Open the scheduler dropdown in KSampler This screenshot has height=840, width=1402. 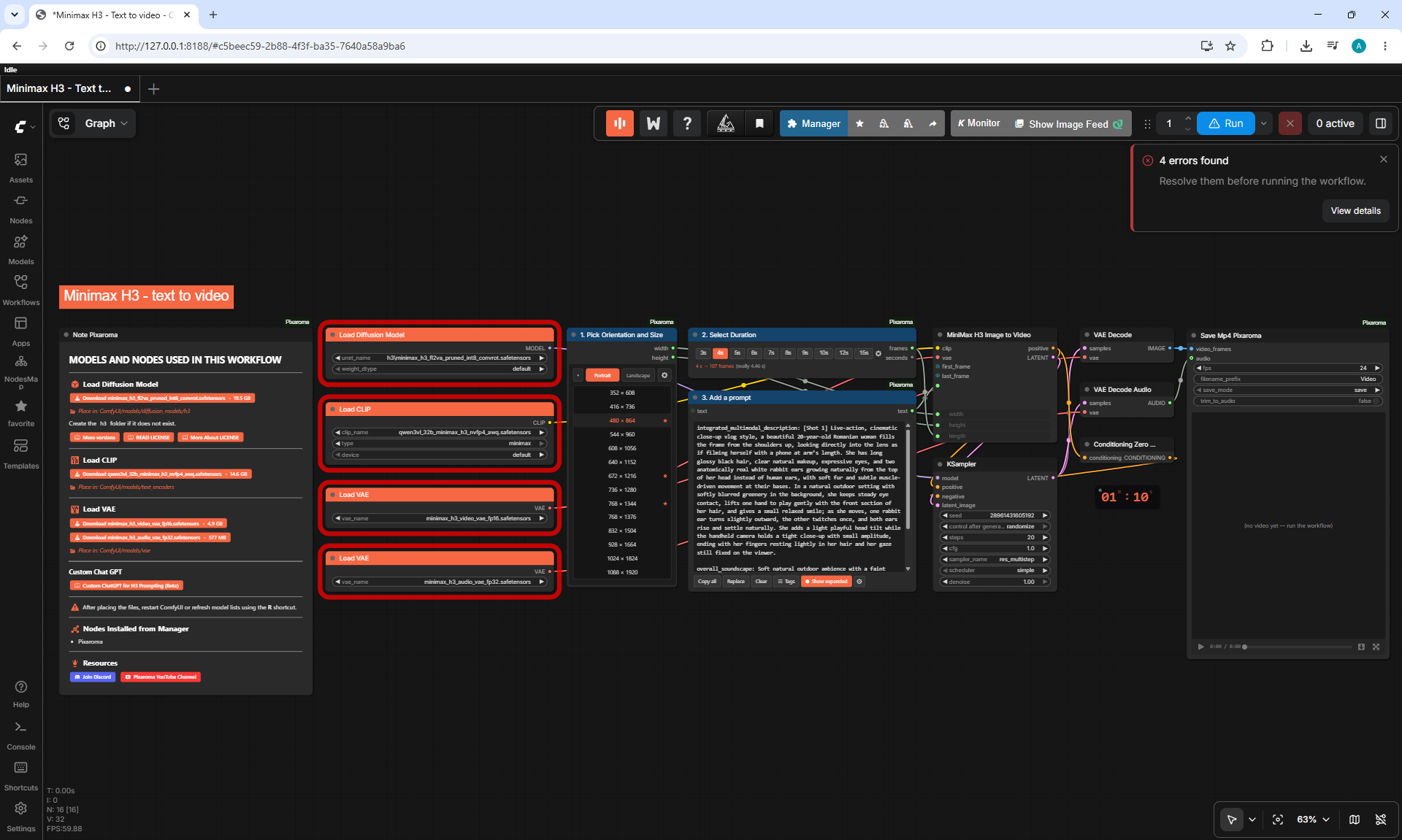pos(995,570)
